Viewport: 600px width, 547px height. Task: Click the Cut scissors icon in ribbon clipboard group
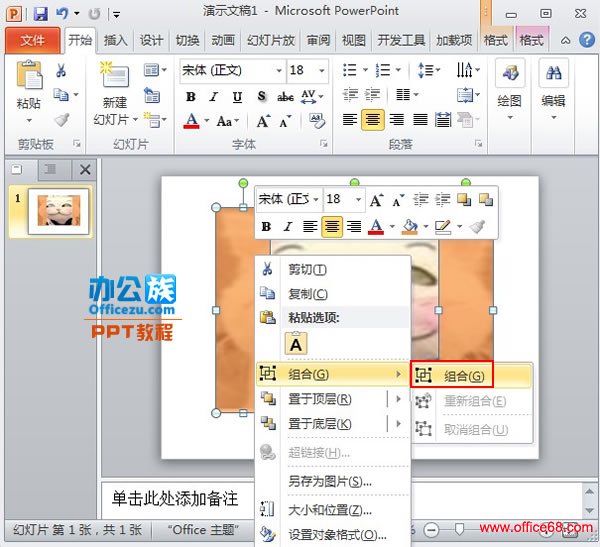tap(61, 70)
